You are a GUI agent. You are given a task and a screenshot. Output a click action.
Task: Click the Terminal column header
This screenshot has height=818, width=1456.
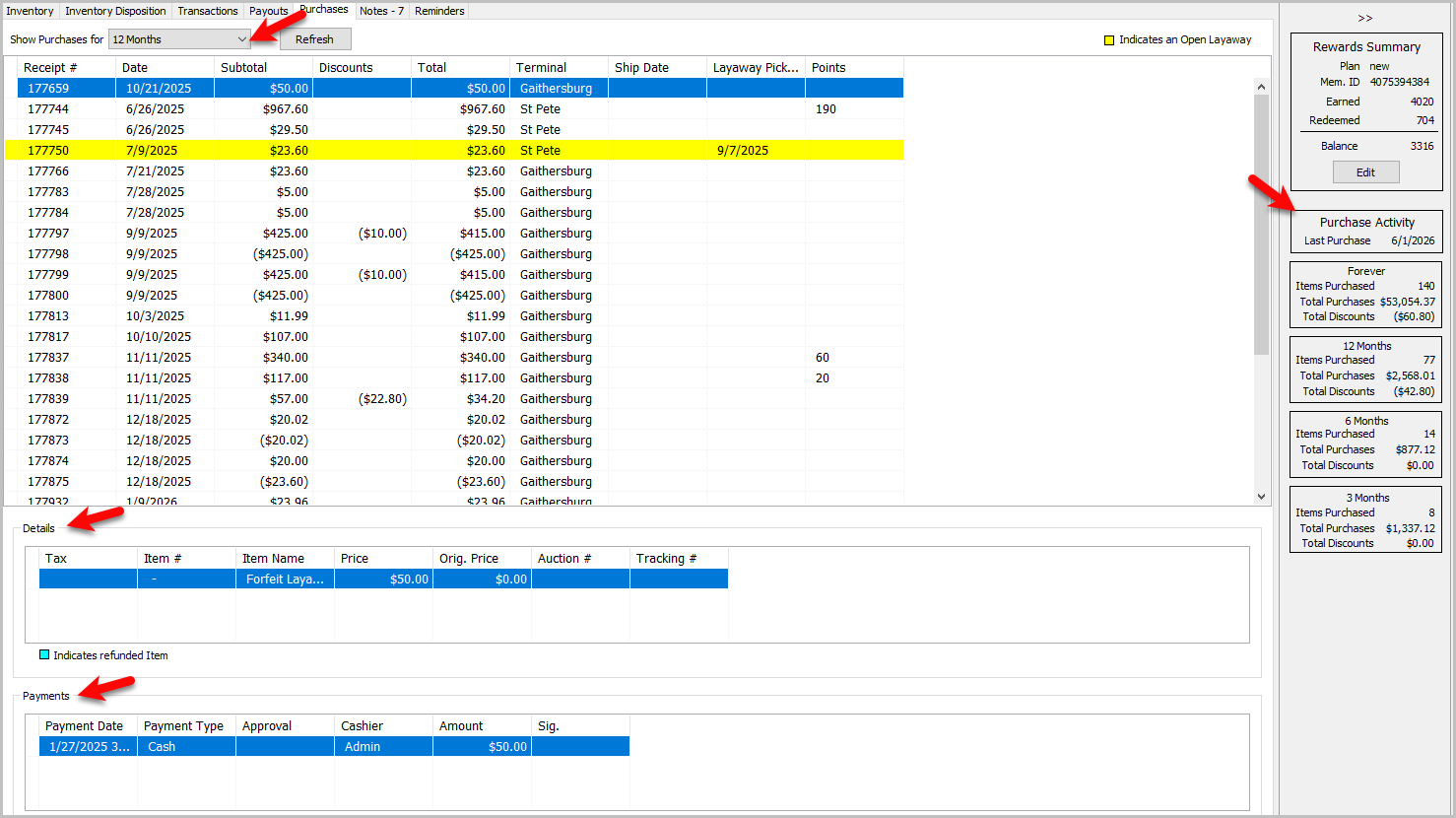point(560,67)
